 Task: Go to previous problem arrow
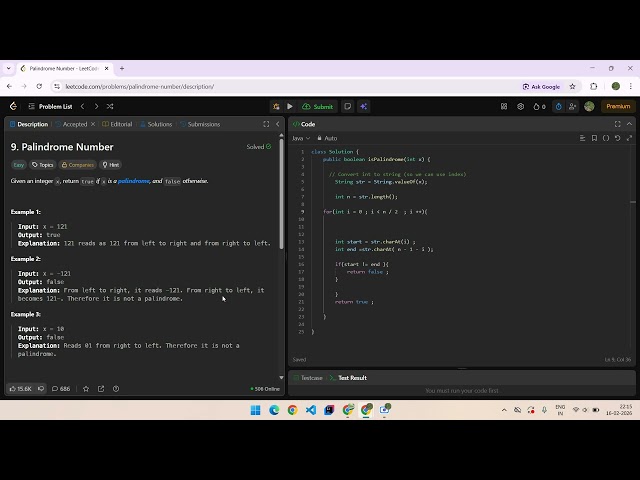pos(82,107)
